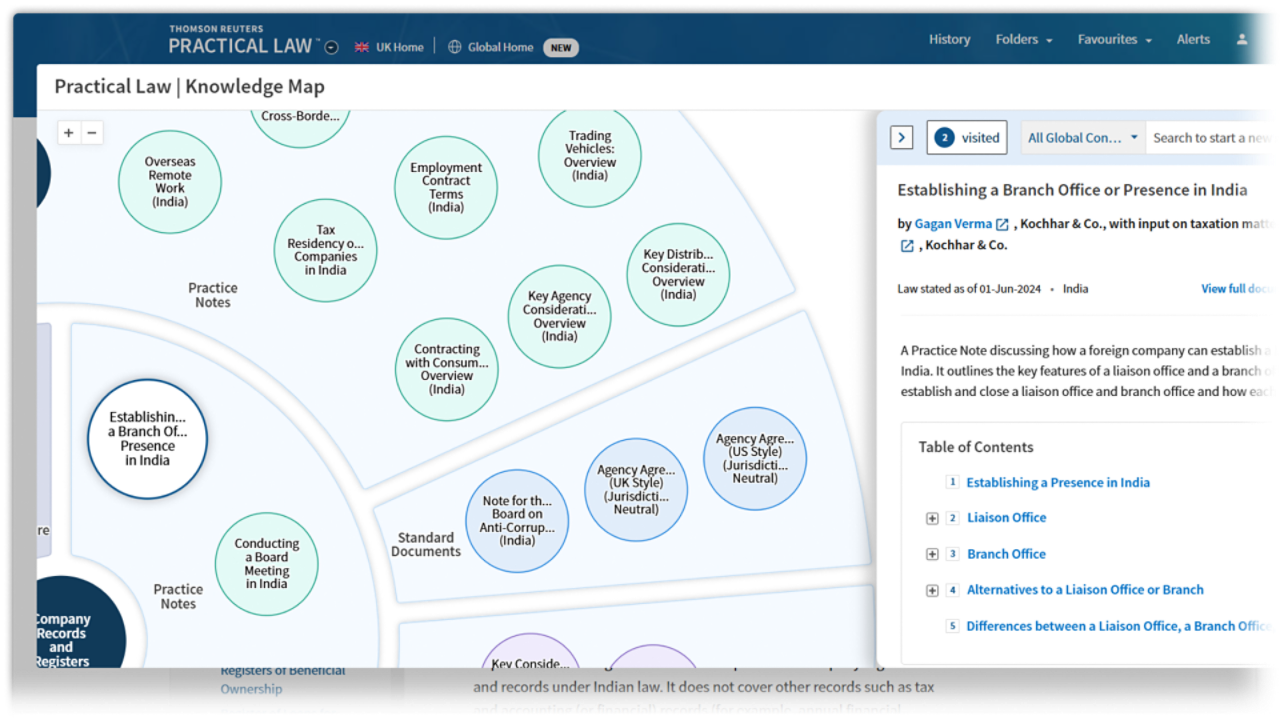Open the Practical Law dropdown circle arrow
This screenshot has height=720, width=1280.
(332, 47)
